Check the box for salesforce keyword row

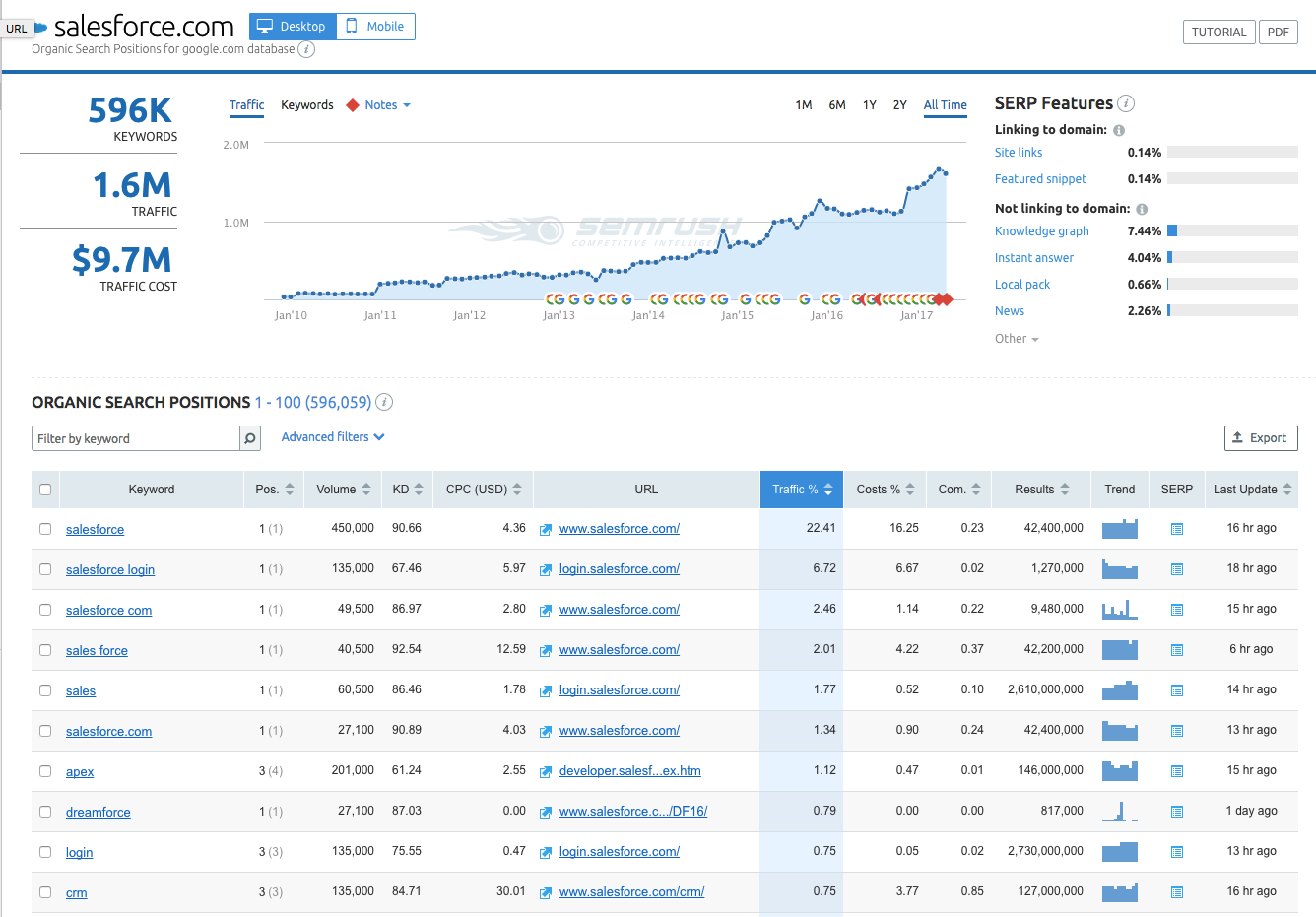[45, 529]
